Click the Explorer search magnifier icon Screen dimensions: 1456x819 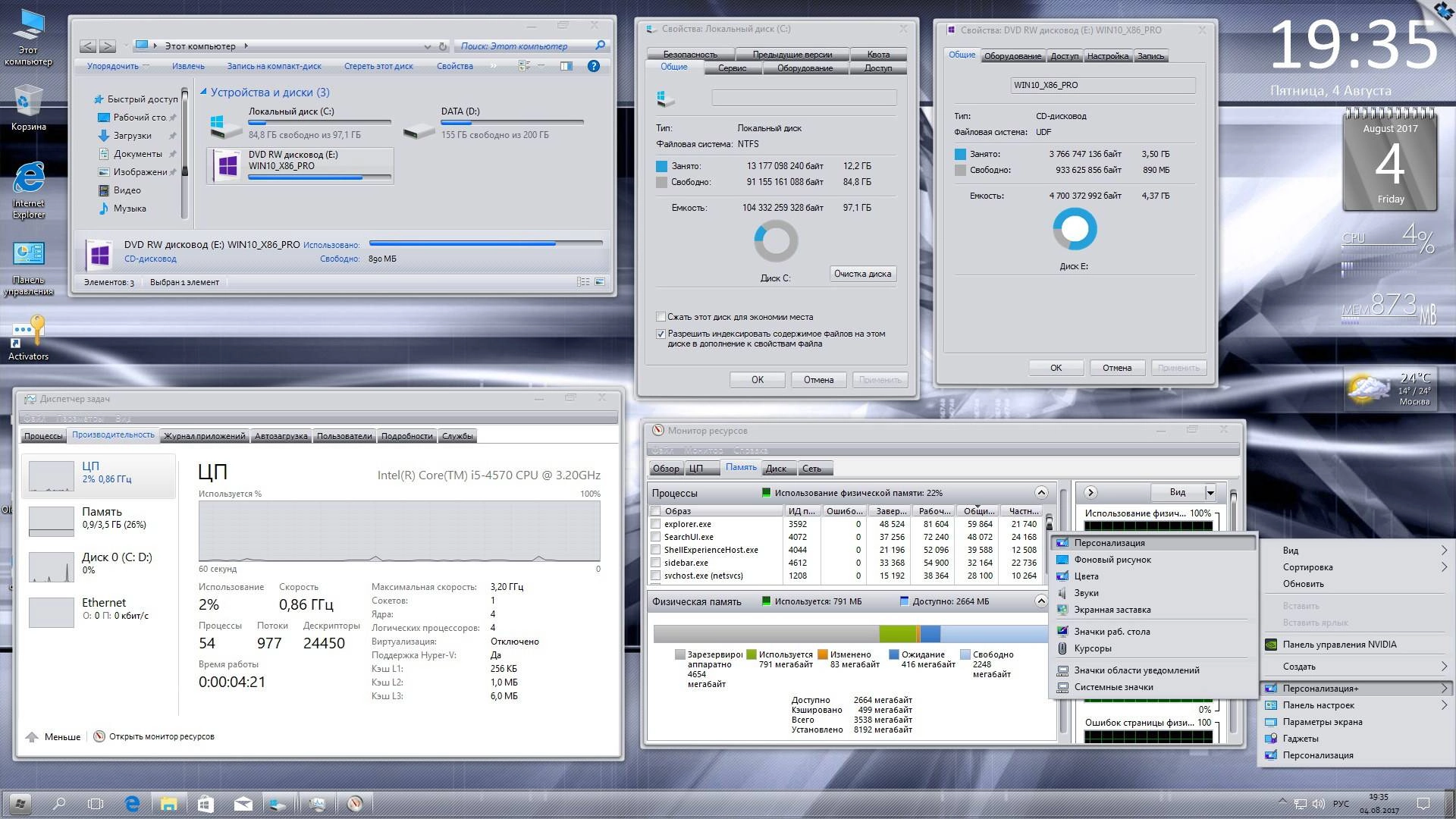[600, 45]
